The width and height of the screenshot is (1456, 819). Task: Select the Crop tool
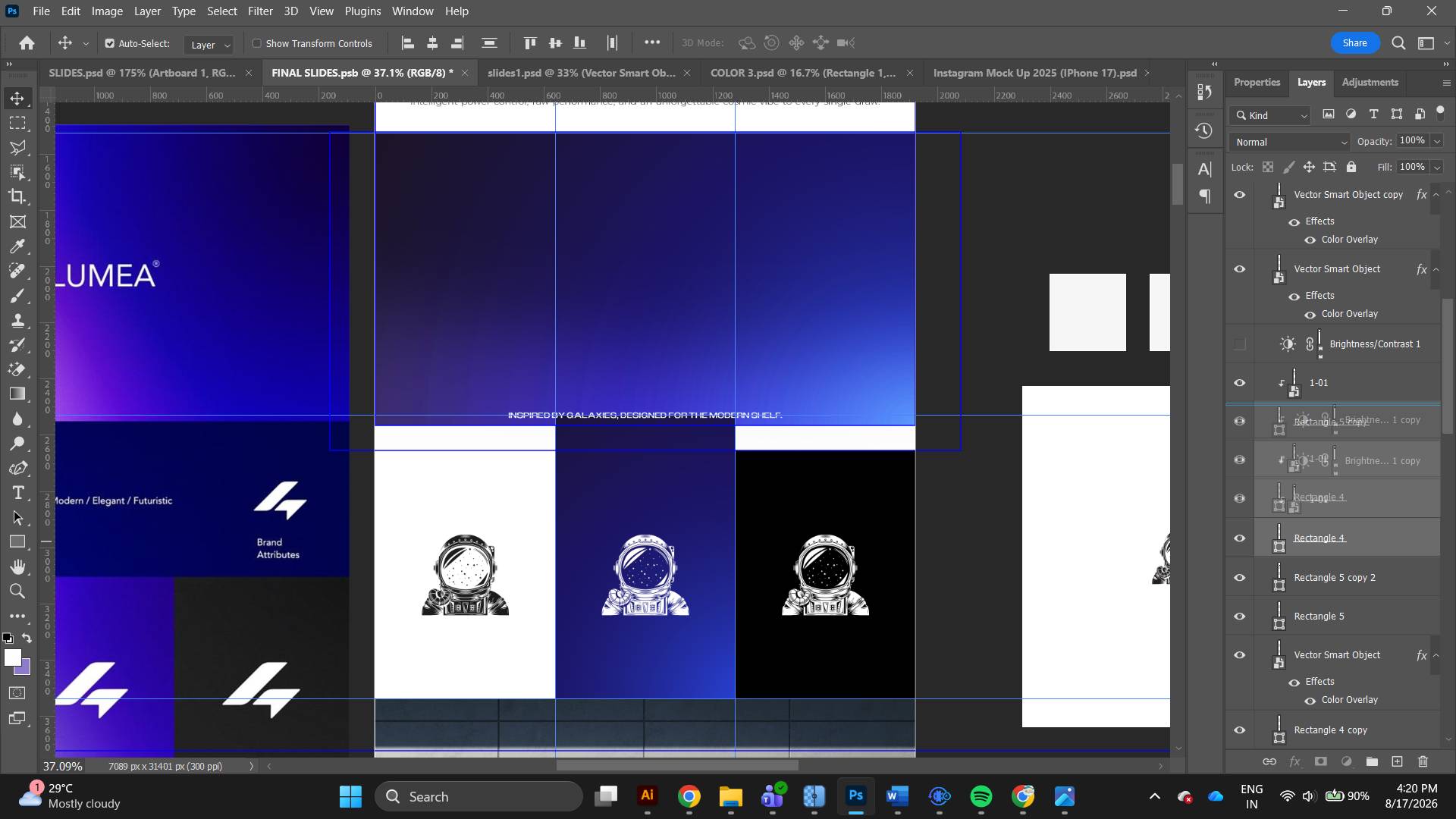17,196
